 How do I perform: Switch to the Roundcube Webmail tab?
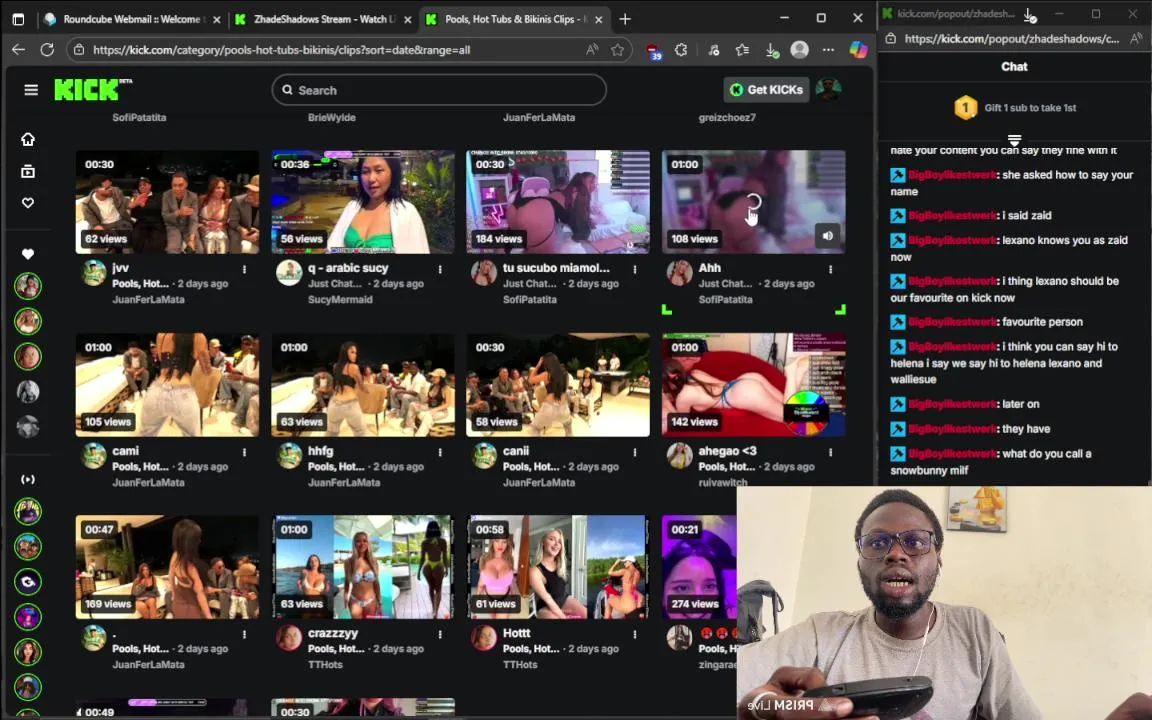pos(131,19)
